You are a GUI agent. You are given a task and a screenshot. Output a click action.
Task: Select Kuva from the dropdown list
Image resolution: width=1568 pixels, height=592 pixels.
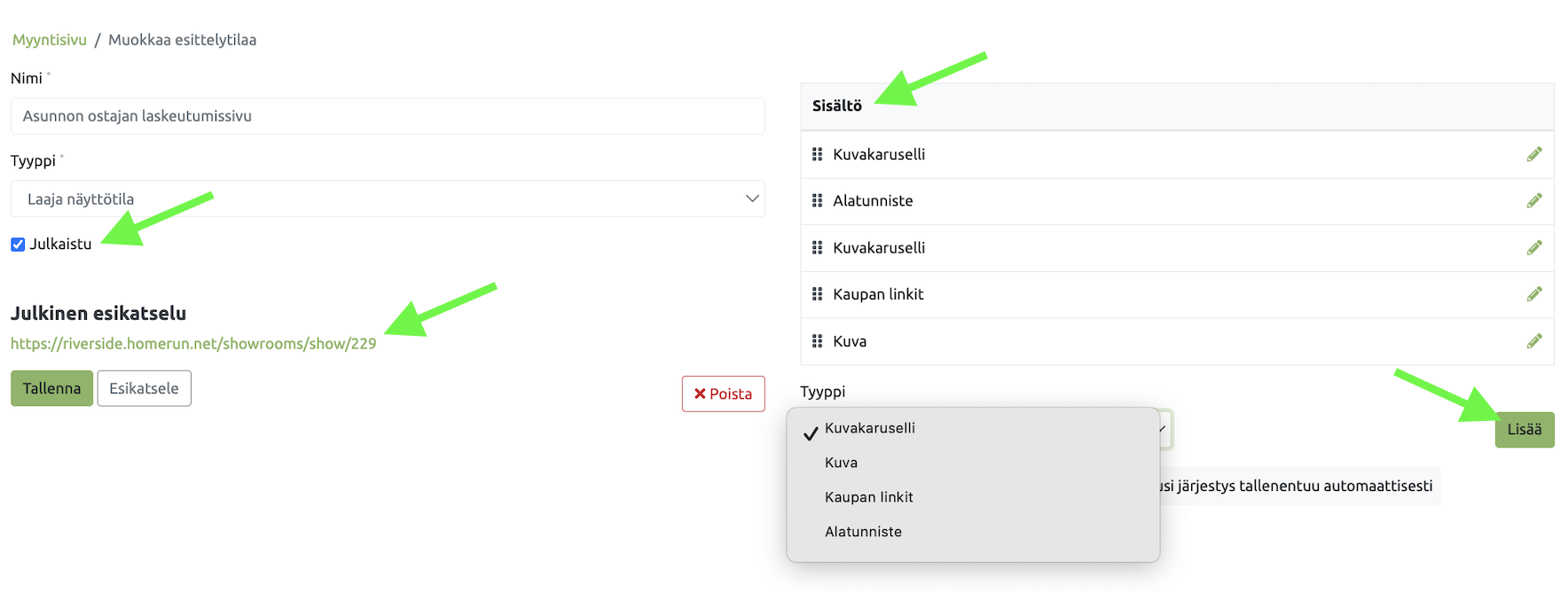(841, 463)
